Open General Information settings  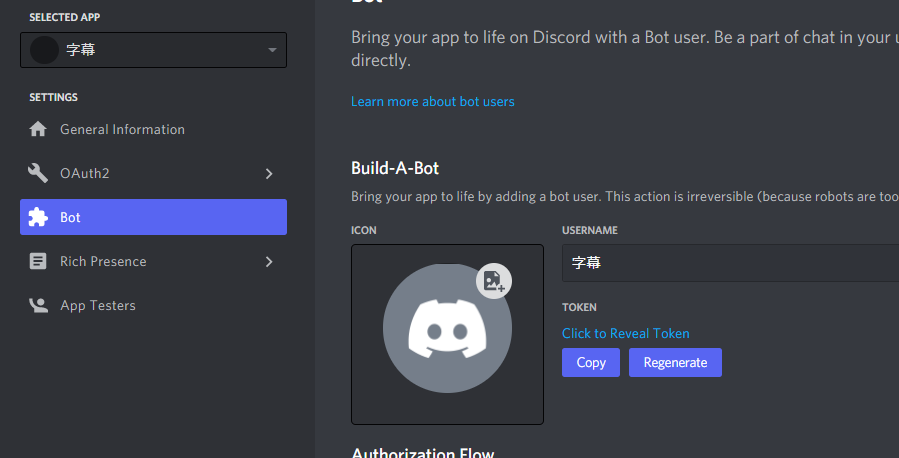tap(153, 130)
